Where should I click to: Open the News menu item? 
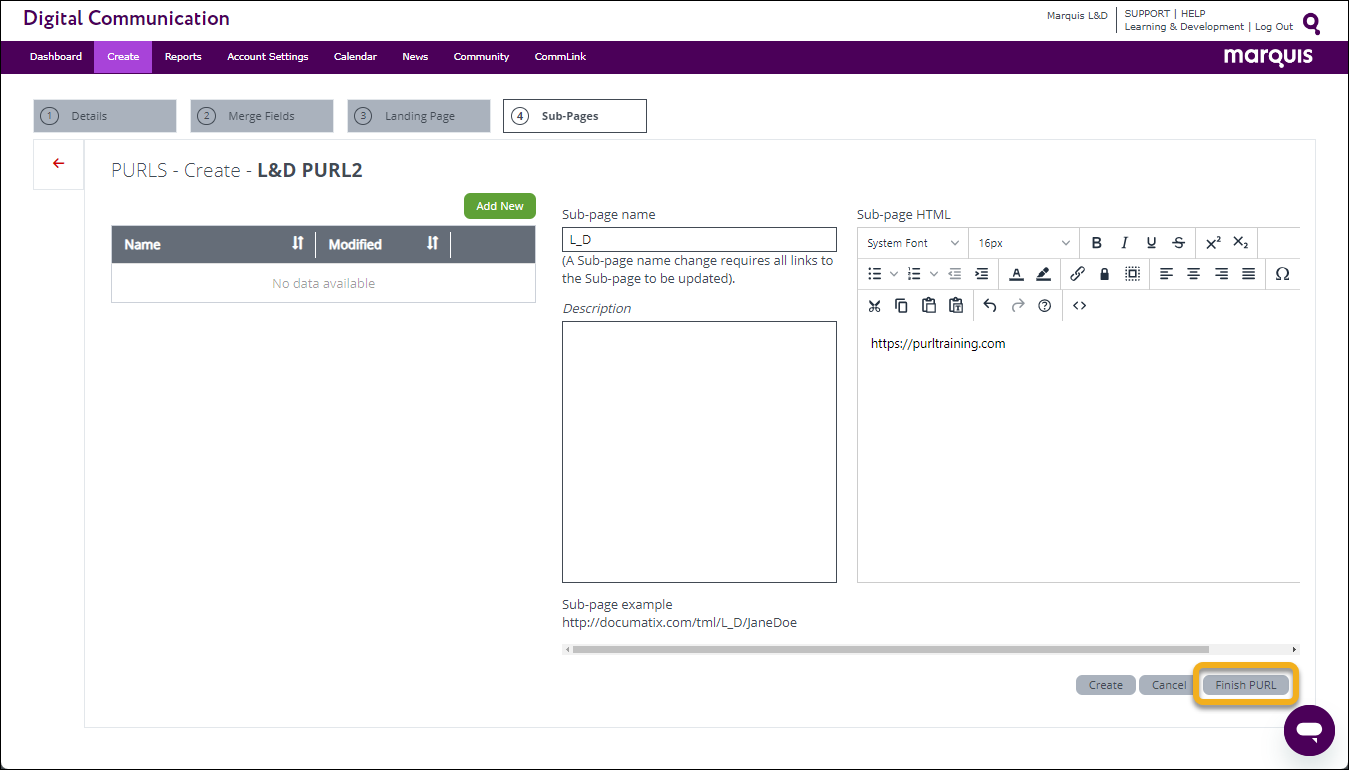[415, 57]
